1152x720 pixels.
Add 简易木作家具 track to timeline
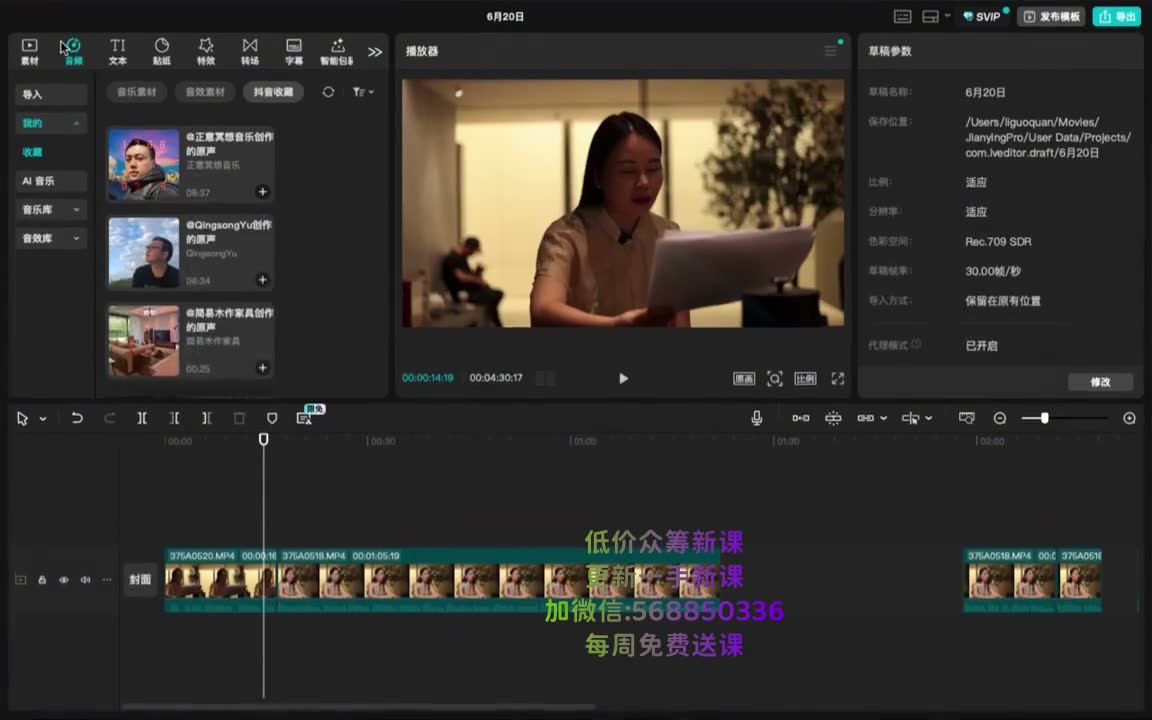(x=262, y=367)
